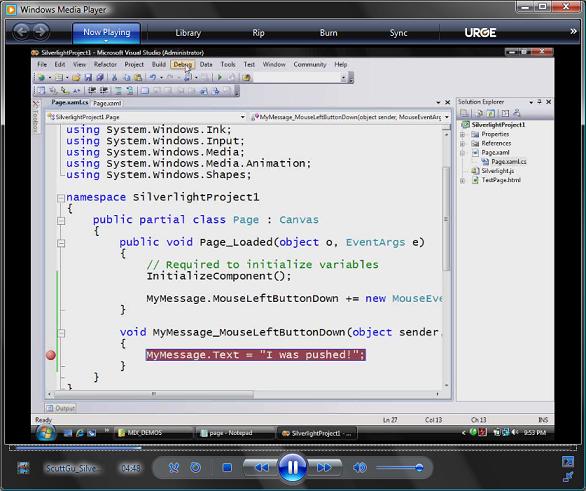Turn repeat on
This screenshot has height=491, width=586.
tap(195, 467)
